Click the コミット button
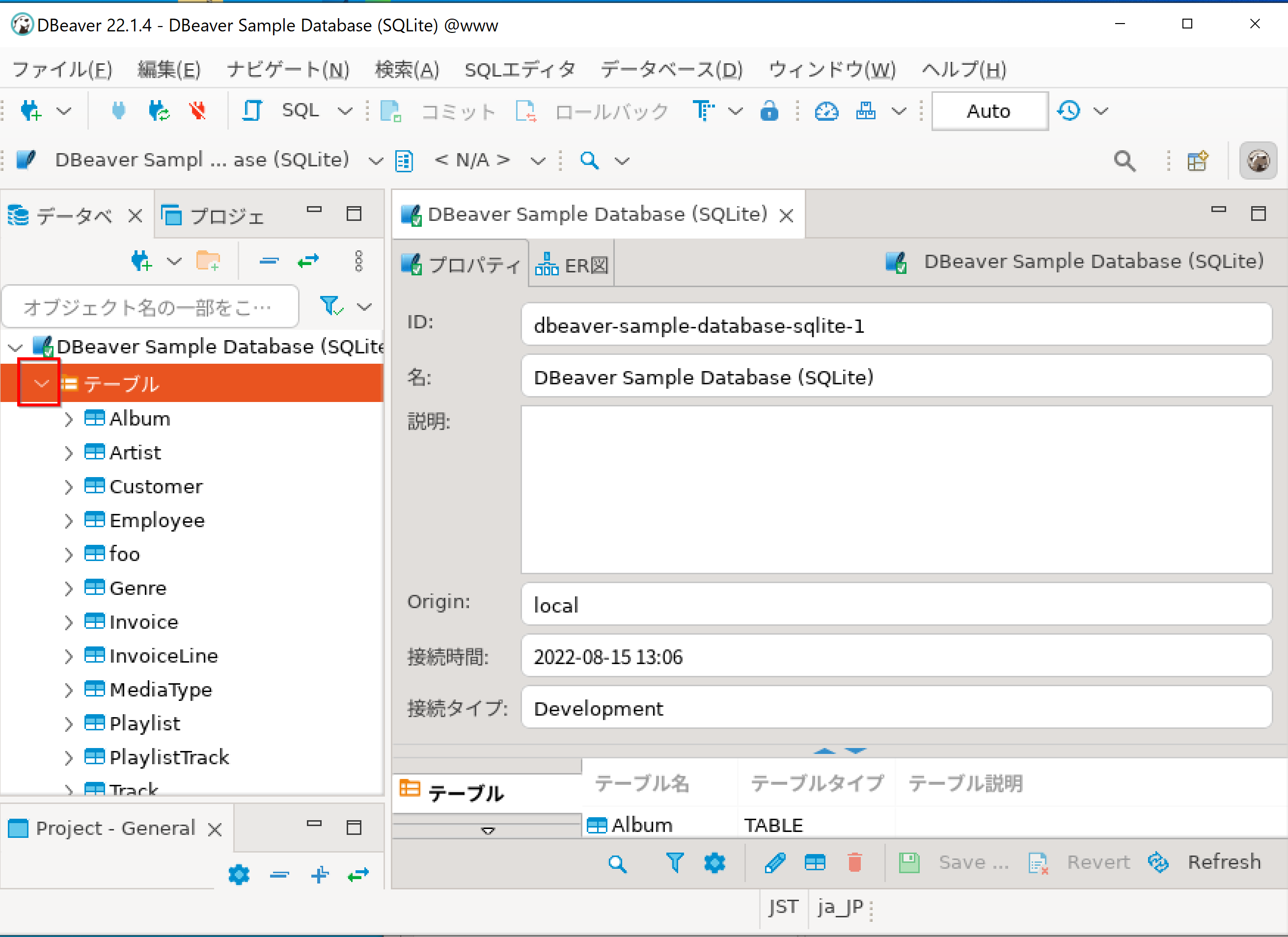The width and height of the screenshot is (1288, 937). 438,111
